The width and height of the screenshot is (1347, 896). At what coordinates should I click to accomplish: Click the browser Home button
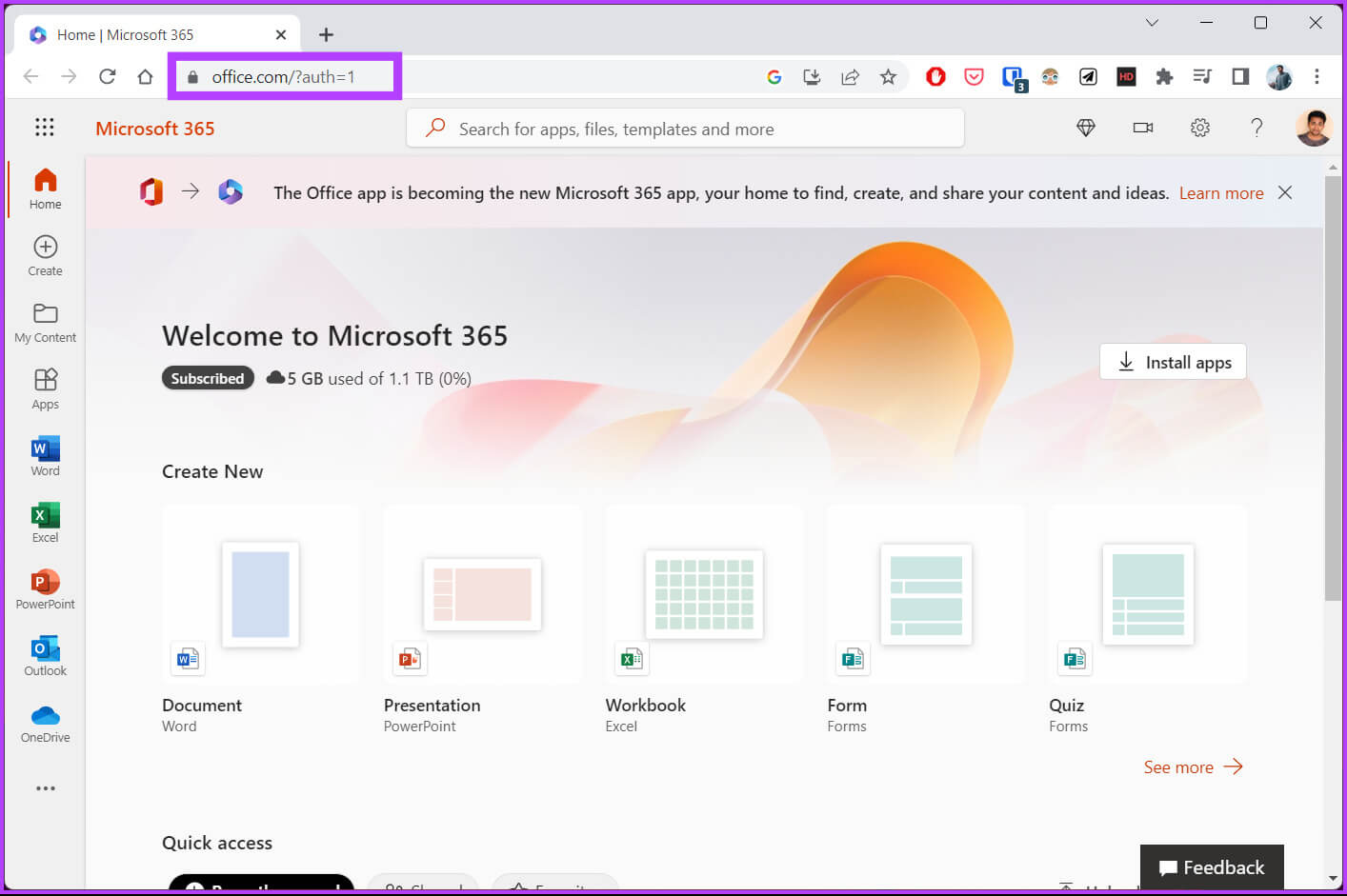pos(145,76)
